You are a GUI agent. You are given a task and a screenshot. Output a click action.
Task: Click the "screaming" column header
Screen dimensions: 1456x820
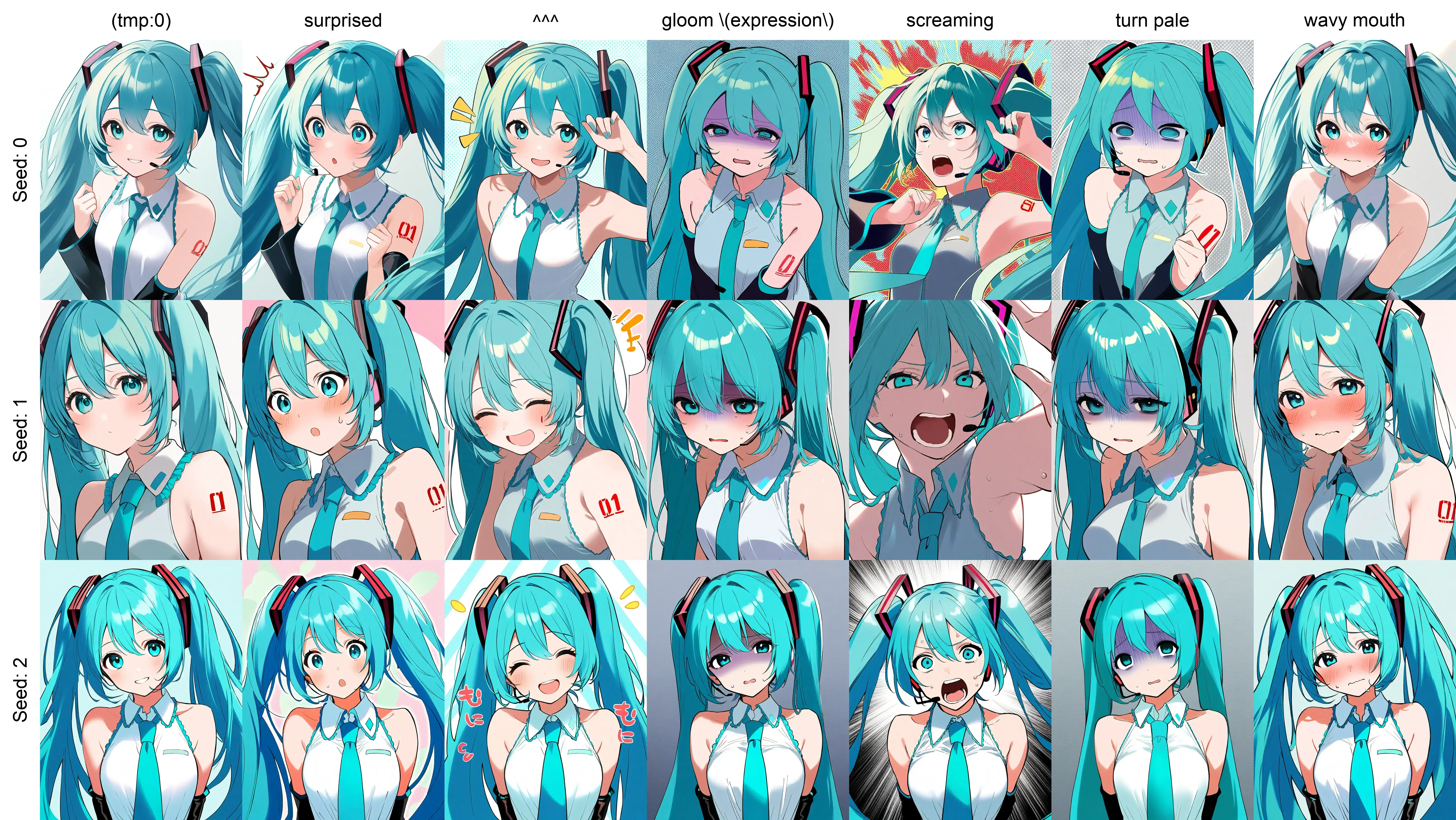pos(950,21)
